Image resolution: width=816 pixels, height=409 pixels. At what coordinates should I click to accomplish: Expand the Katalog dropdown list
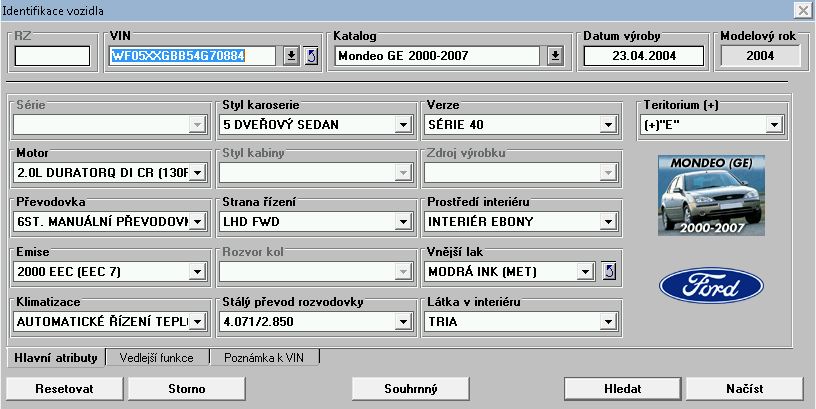pos(555,55)
